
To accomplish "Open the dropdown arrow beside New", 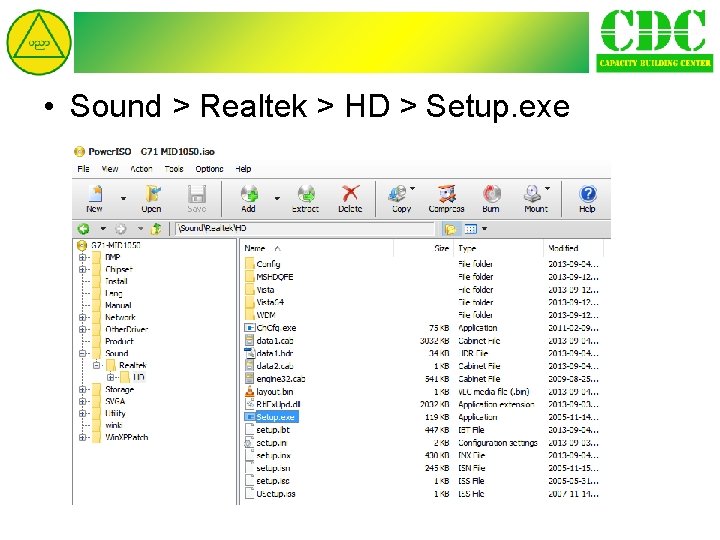I will pos(123,198).
